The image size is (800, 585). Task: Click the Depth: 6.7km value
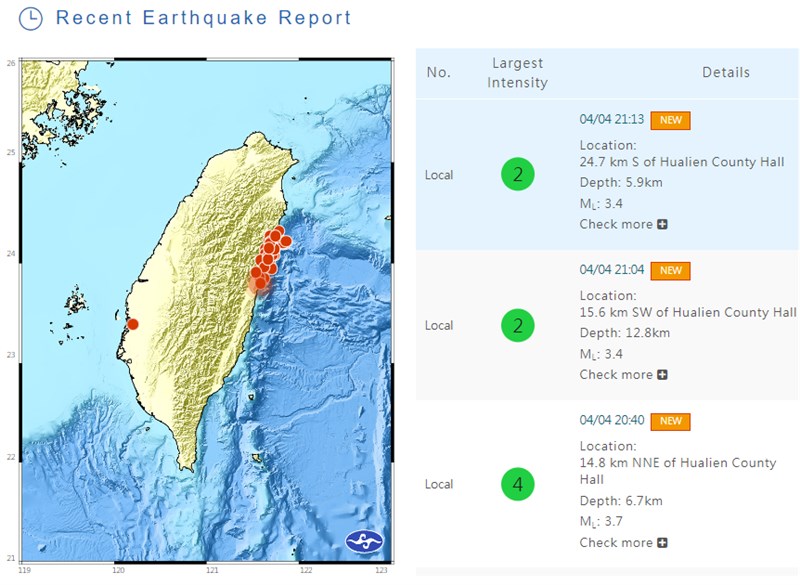click(x=621, y=501)
